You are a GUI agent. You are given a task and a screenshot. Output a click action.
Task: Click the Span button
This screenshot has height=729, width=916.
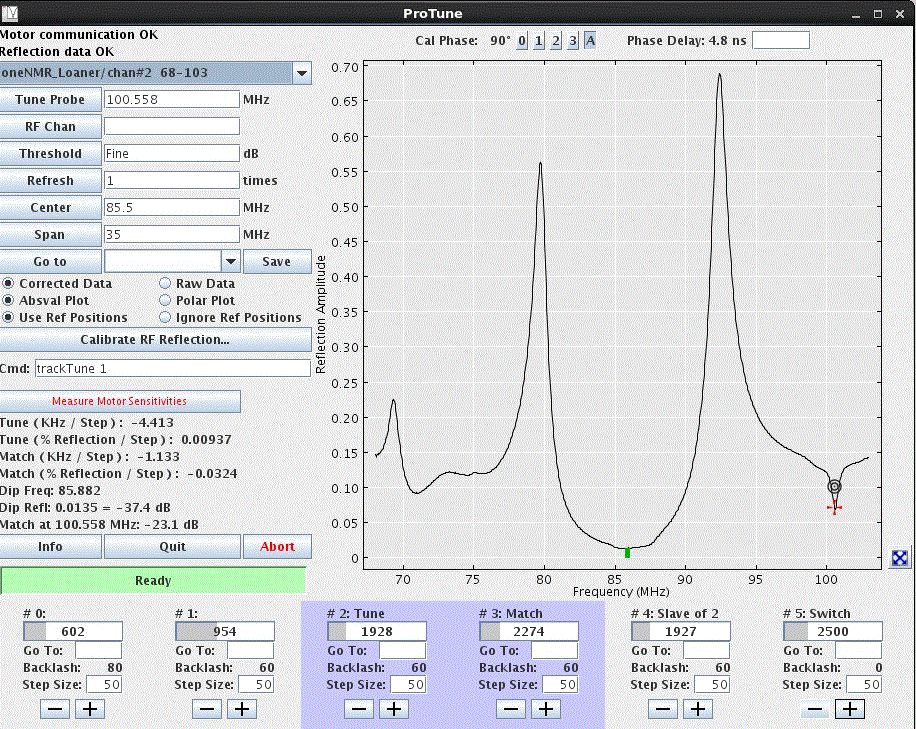point(50,234)
